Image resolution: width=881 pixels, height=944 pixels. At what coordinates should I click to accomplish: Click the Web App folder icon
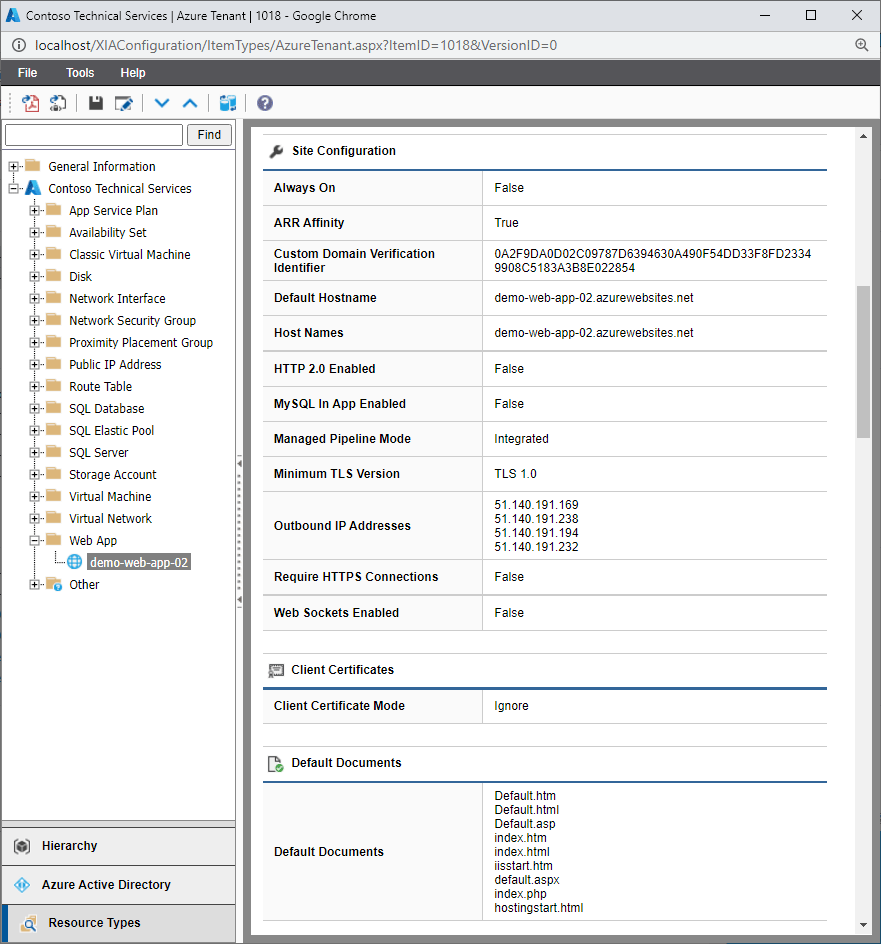pos(54,539)
